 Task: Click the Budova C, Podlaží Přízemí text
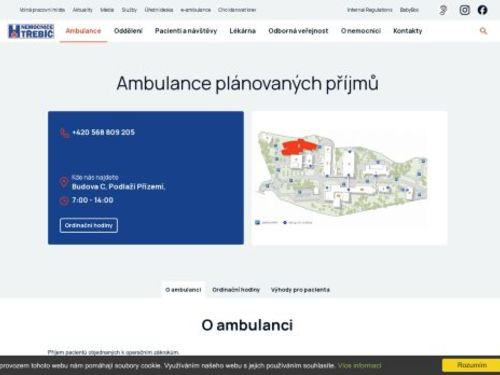(118, 187)
